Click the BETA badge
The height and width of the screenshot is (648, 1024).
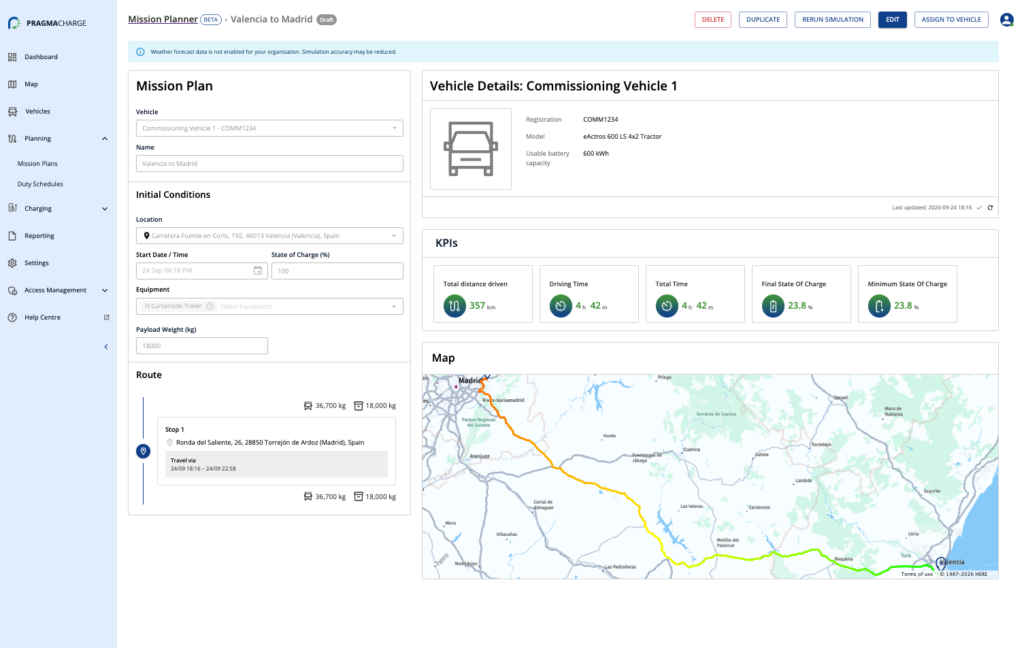point(210,20)
